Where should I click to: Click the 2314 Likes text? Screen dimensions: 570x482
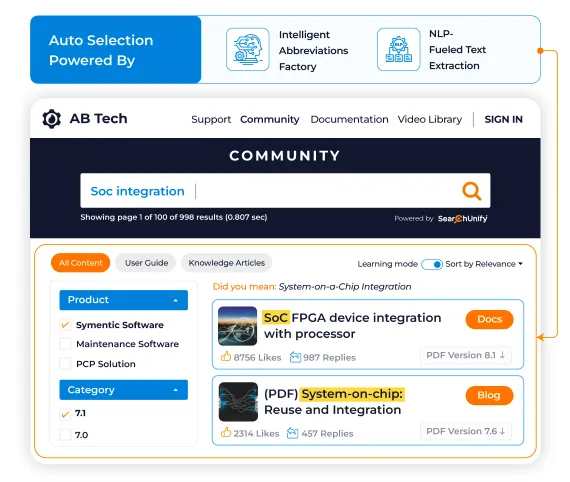click(x=256, y=434)
